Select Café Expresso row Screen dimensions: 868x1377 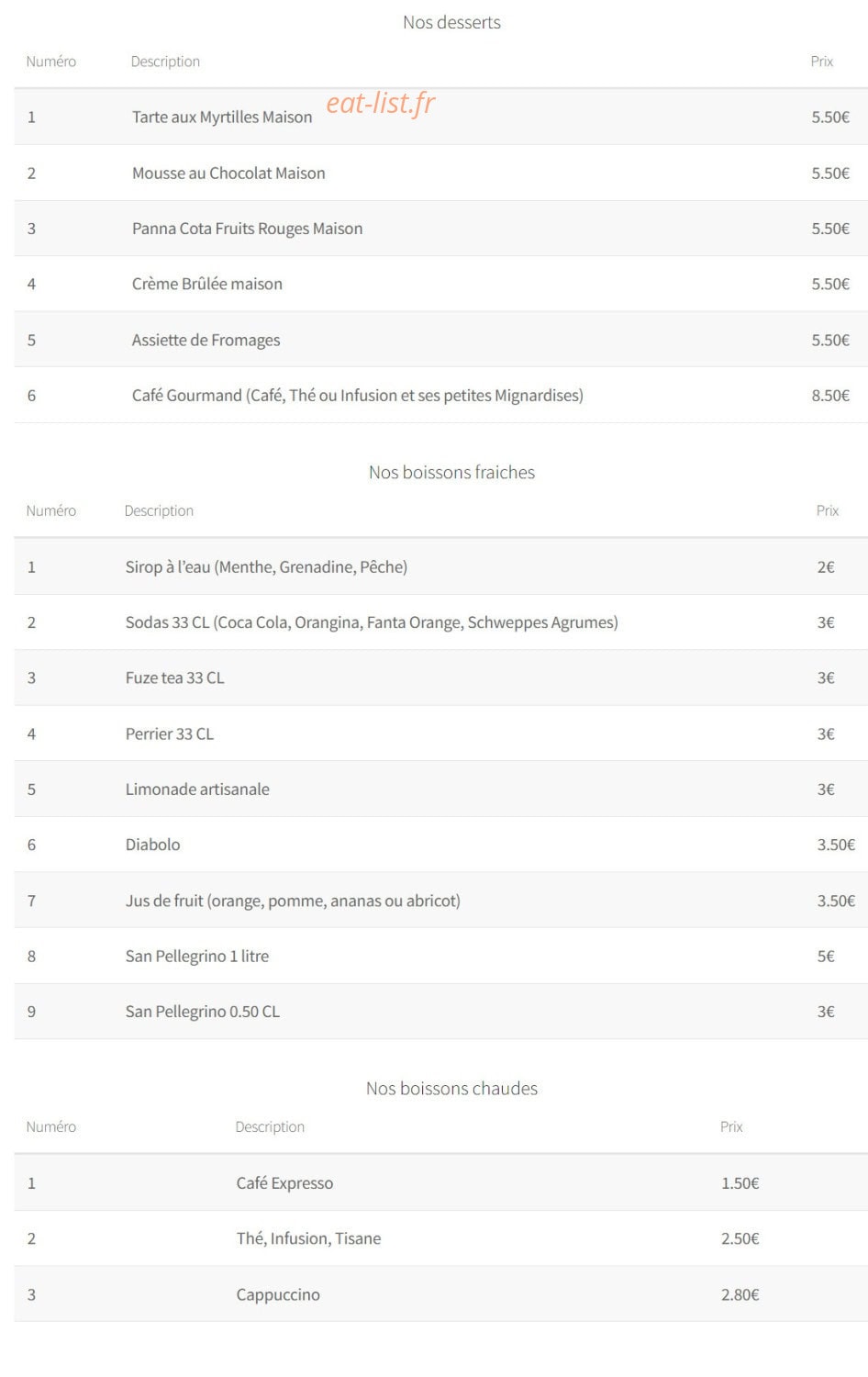tap(440, 1182)
